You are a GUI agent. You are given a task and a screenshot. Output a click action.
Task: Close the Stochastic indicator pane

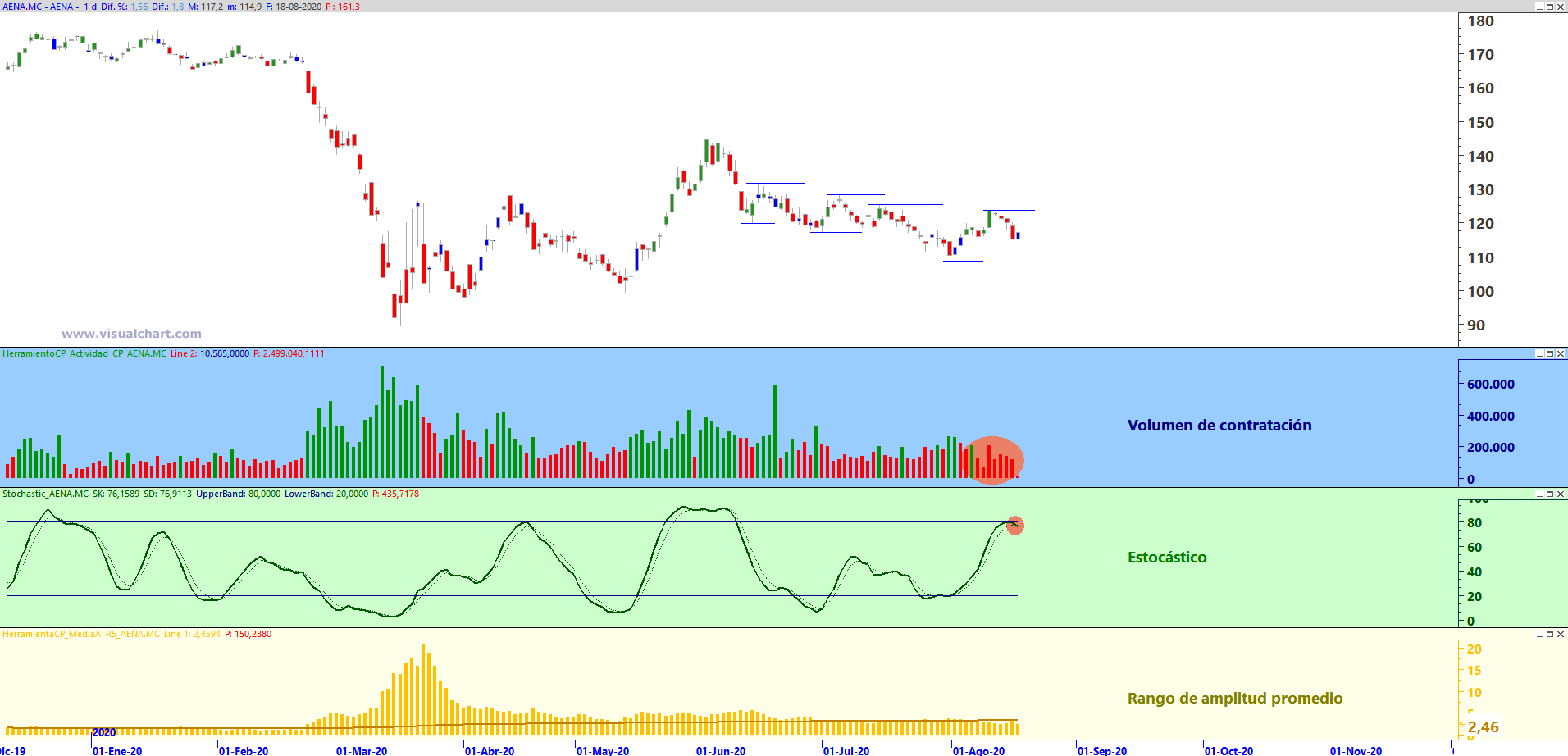tap(1561, 494)
